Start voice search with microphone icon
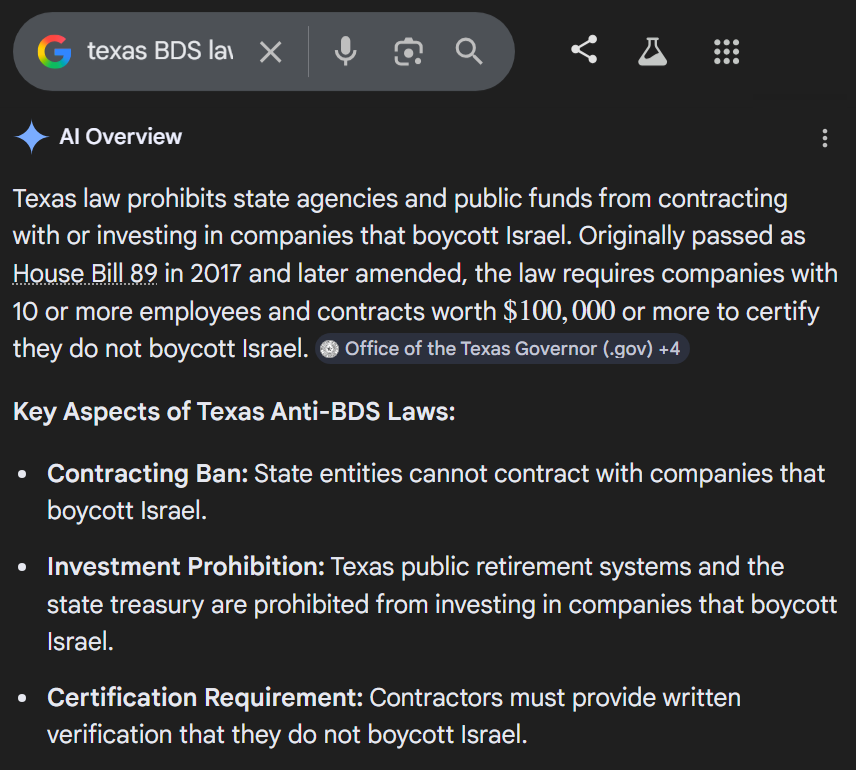 point(346,51)
